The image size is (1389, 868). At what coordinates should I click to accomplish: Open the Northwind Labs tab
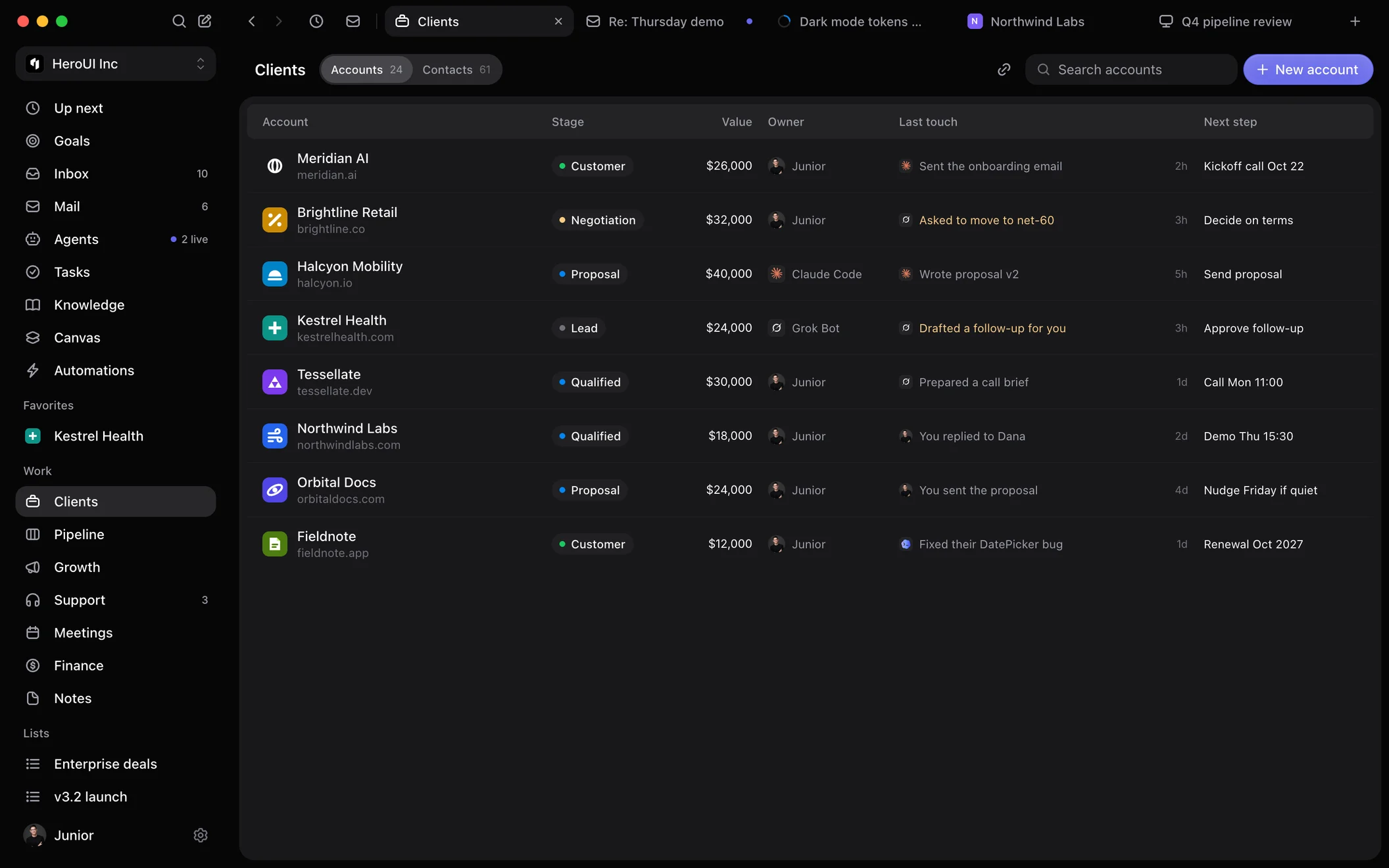click(x=1052, y=21)
